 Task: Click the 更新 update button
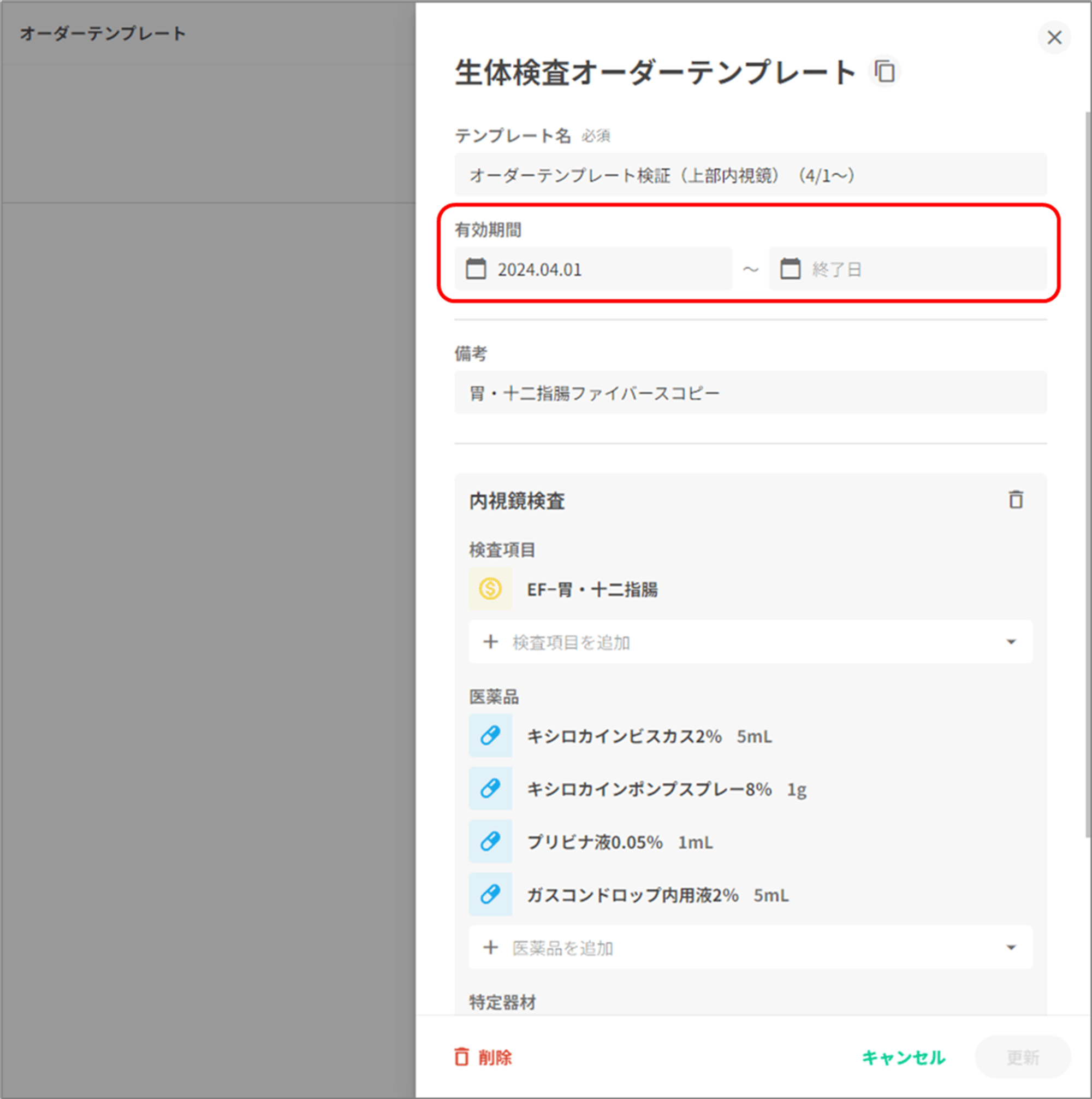click(x=1022, y=1057)
